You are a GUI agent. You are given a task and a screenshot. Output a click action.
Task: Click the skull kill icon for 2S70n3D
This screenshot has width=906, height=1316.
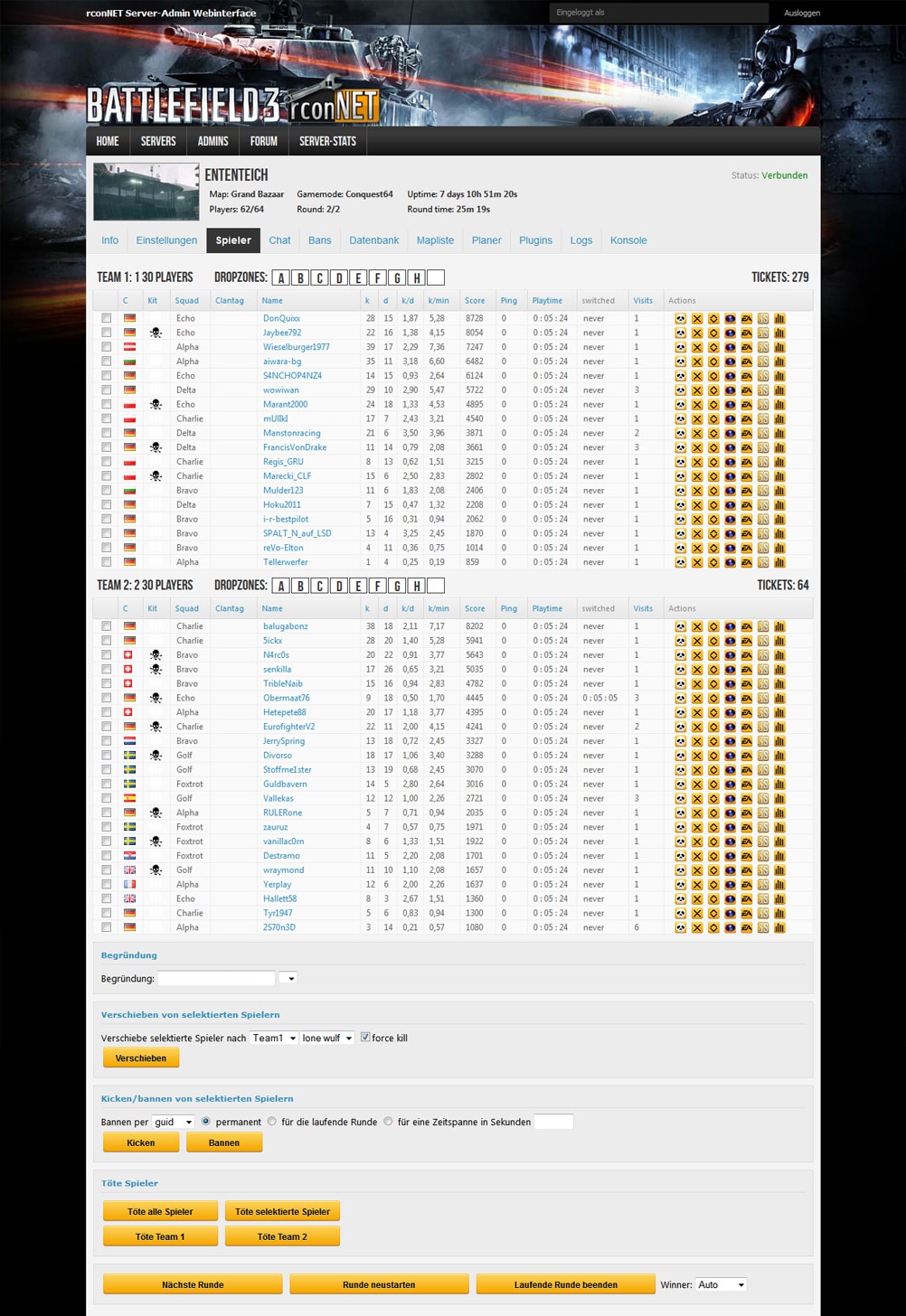[680, 928]
